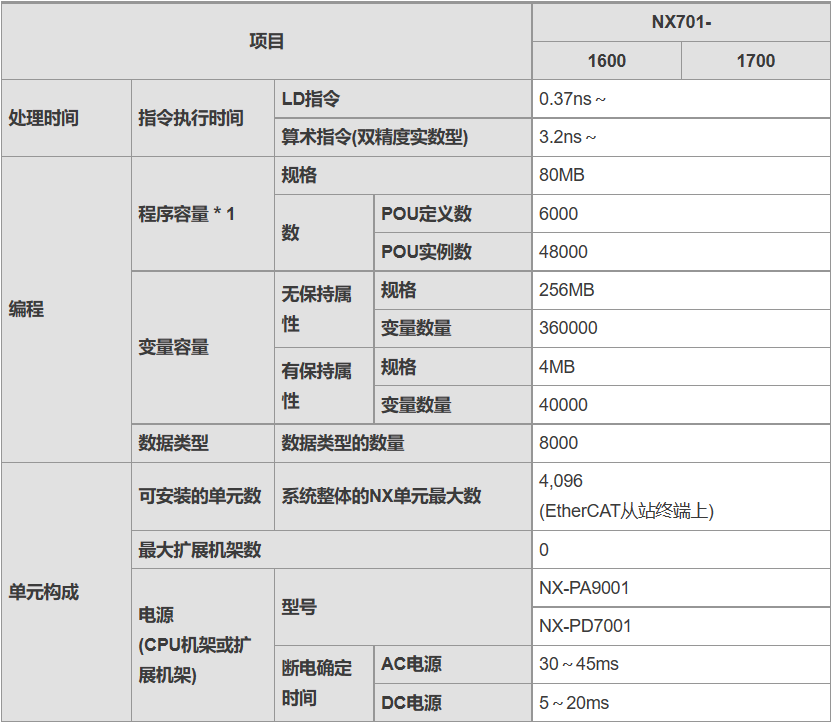Select the AC电源 label cell
Screen dimensions: 831x722
click(411, 665)
